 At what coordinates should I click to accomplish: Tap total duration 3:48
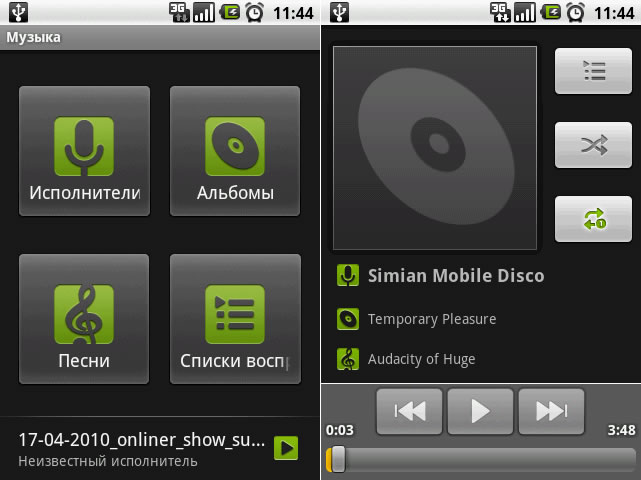[621, 430]
